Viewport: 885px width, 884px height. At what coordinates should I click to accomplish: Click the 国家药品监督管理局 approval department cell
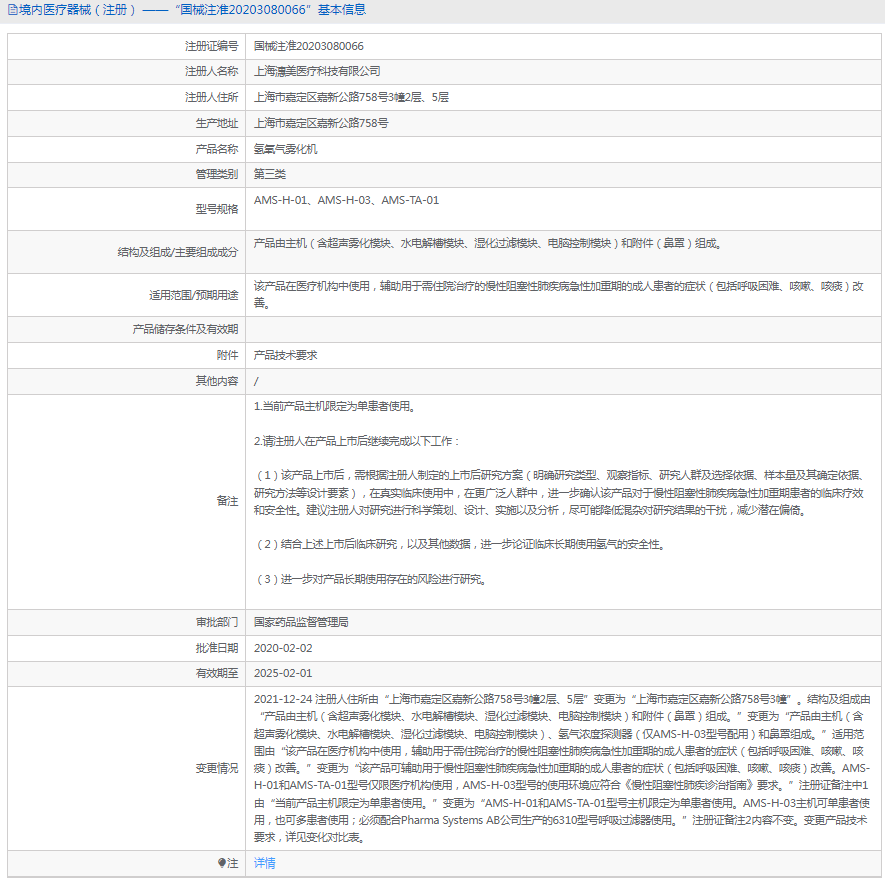click(x=300, y=622)
